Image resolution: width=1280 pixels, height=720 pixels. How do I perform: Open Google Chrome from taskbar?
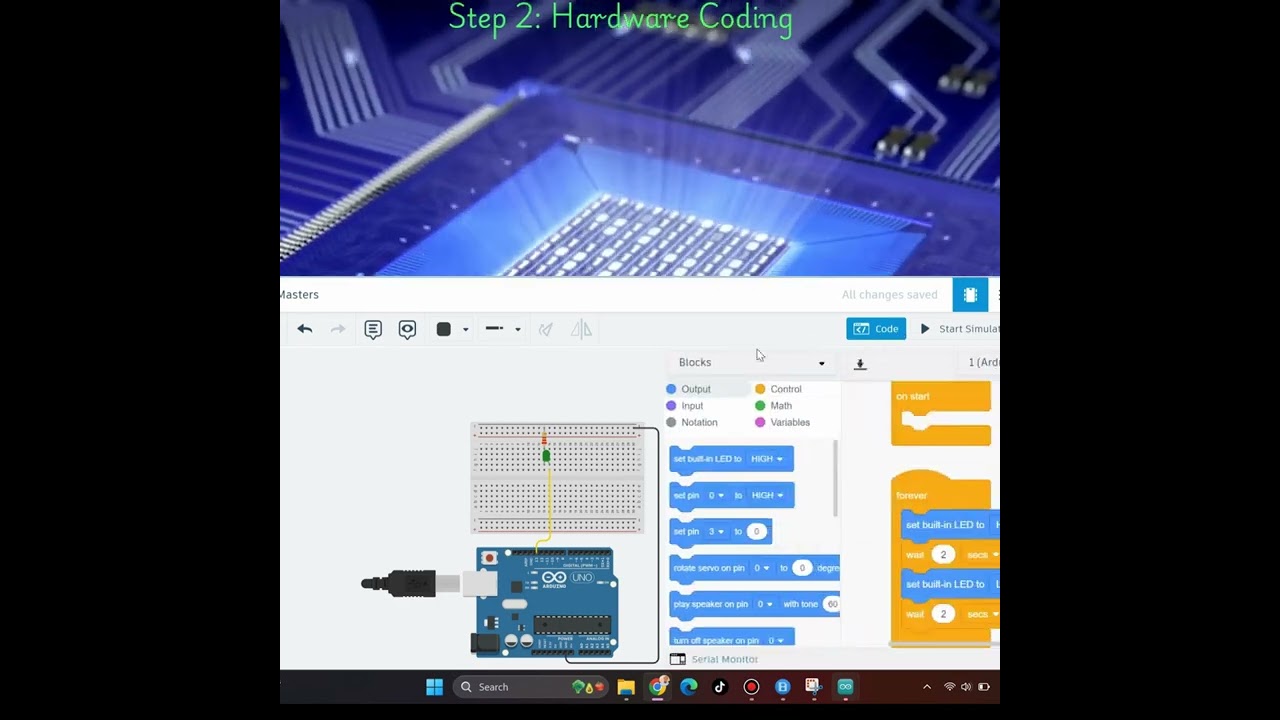pyautogui.click(x=657, y=687)
